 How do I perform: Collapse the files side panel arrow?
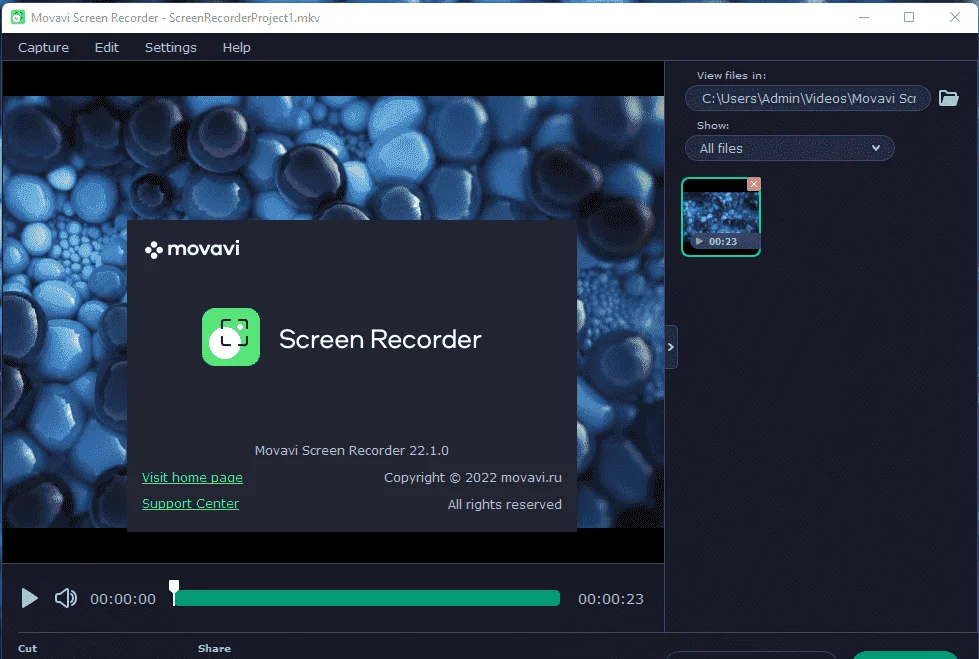671,347
